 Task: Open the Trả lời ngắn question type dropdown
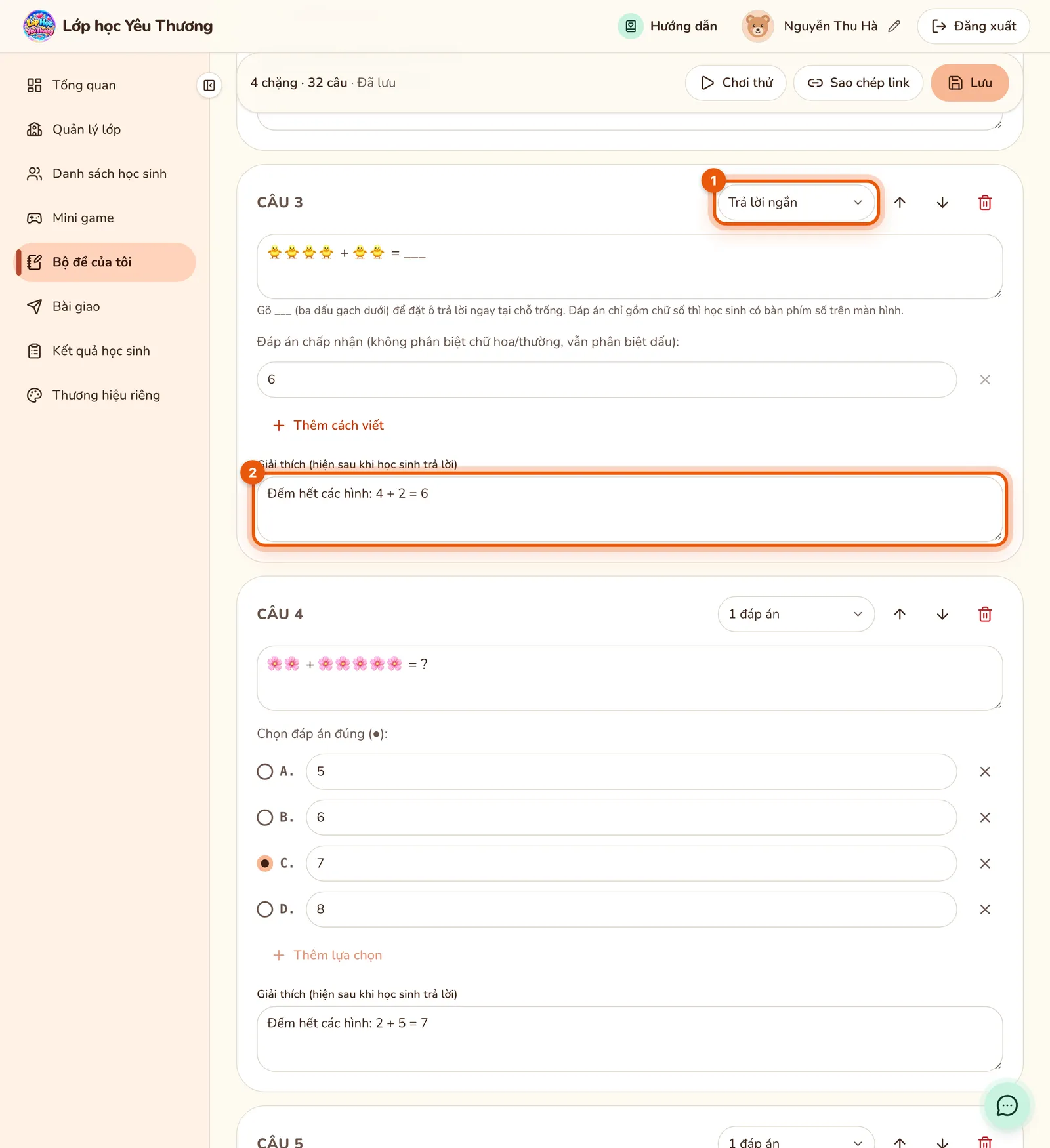point(796,203)
